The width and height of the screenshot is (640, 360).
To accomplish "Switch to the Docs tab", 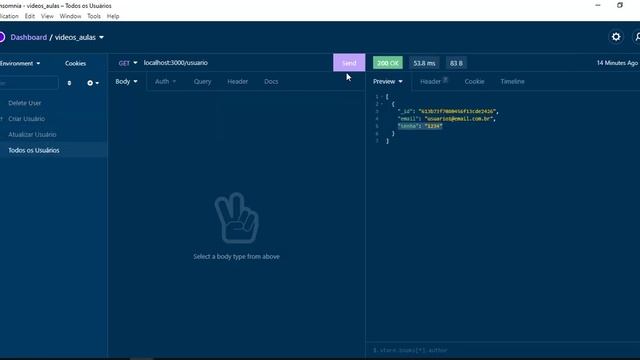I will tap(271, 81).
